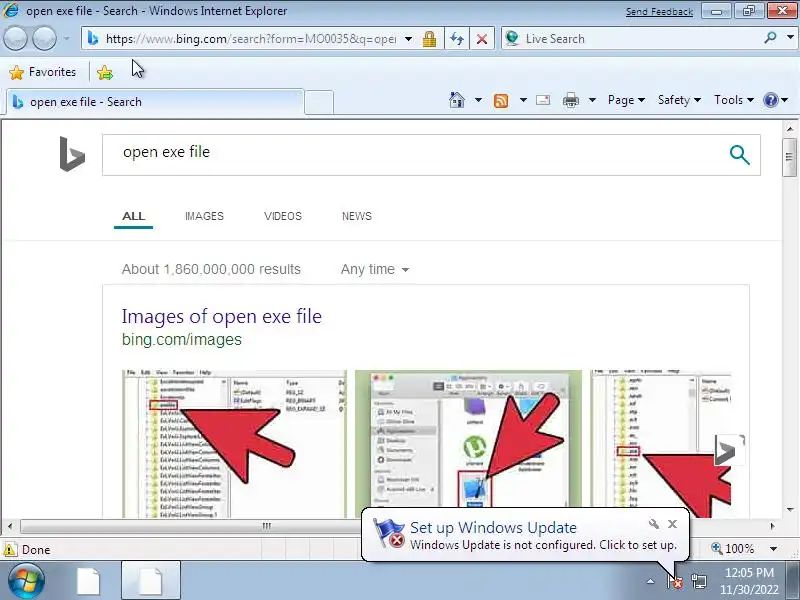Select the 'open exe file - Search' tab

tap(155, 102)
